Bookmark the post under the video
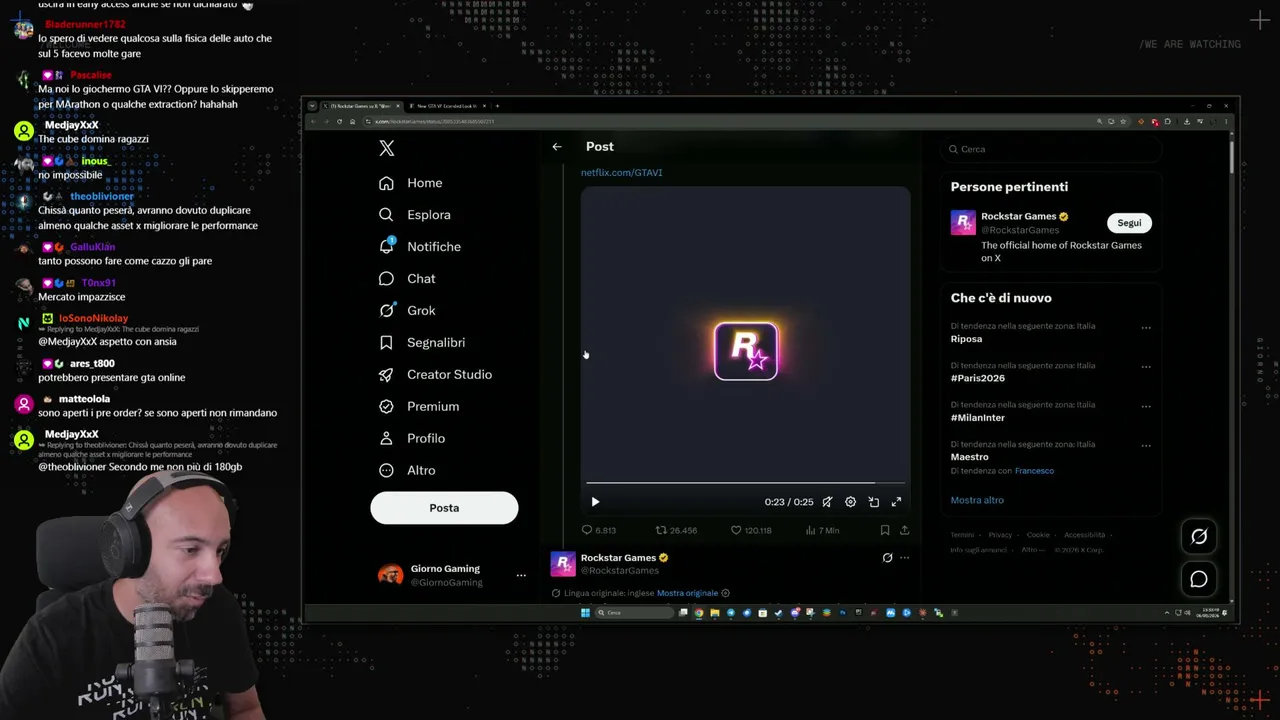Screen dimensions: 1280x720 click(x=884, y=531)
